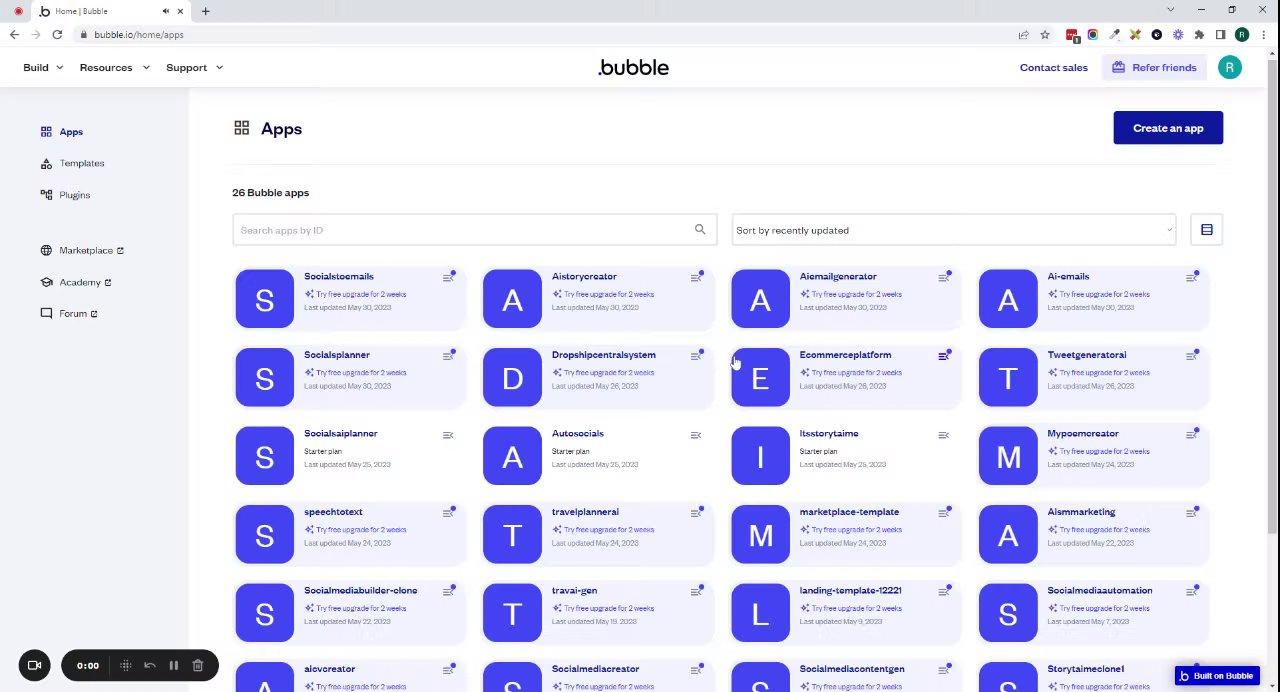This screenshot has height=692, width=1280.
Task: Open options menu for Aismmarketing app
Action: click(x=1192, y=513)
